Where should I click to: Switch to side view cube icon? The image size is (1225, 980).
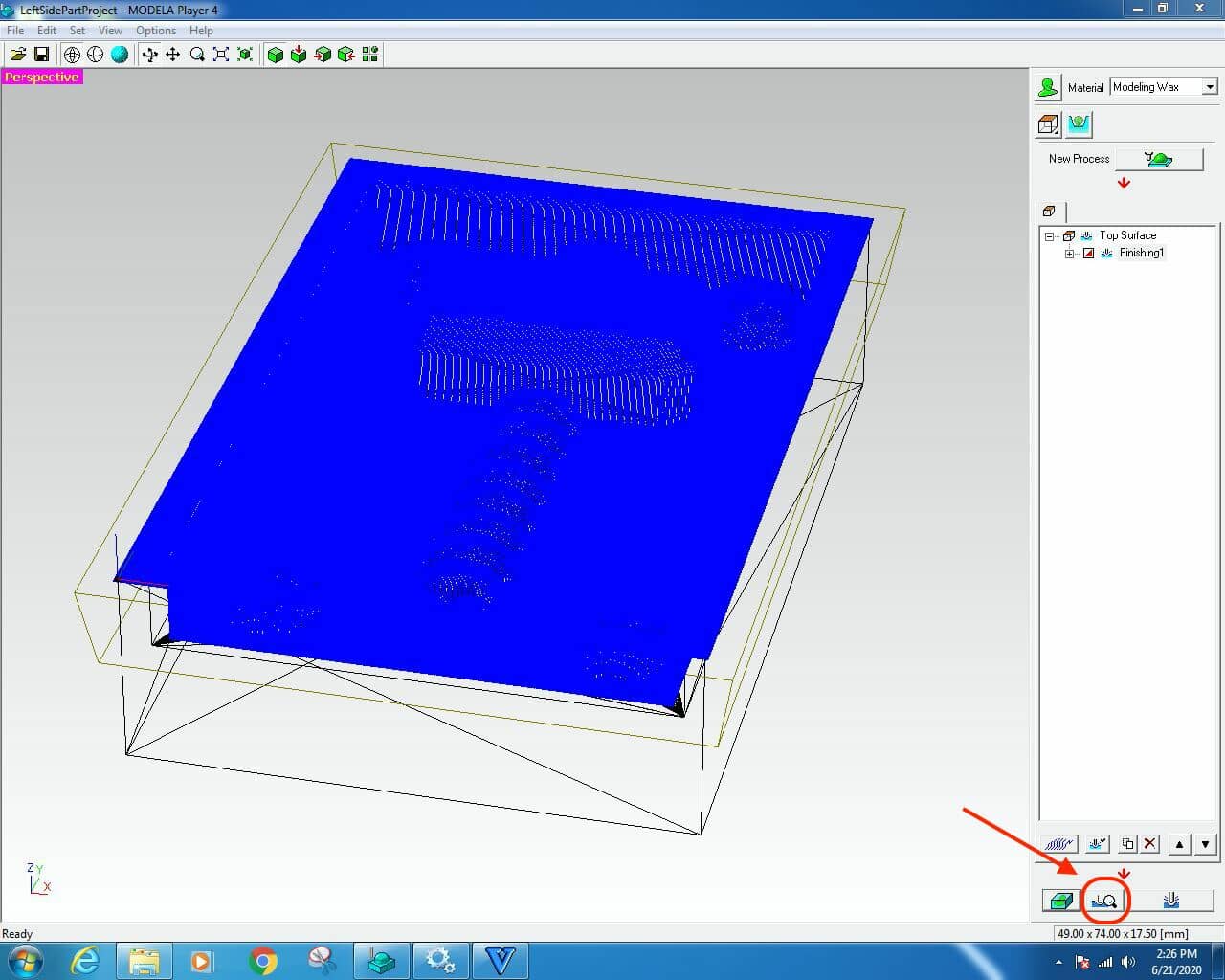click(346, 55)
